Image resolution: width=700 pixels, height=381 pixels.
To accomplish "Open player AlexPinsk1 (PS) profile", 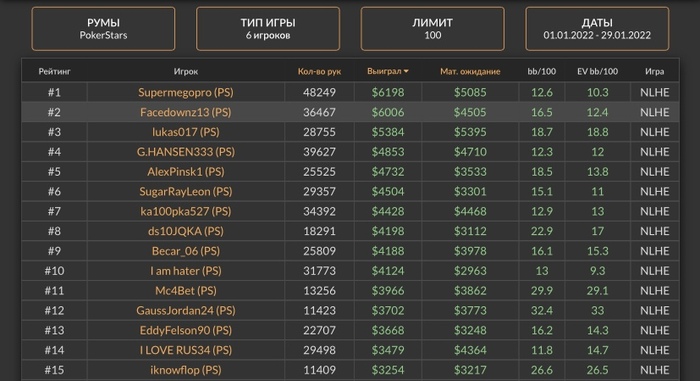I will point(186,172).
